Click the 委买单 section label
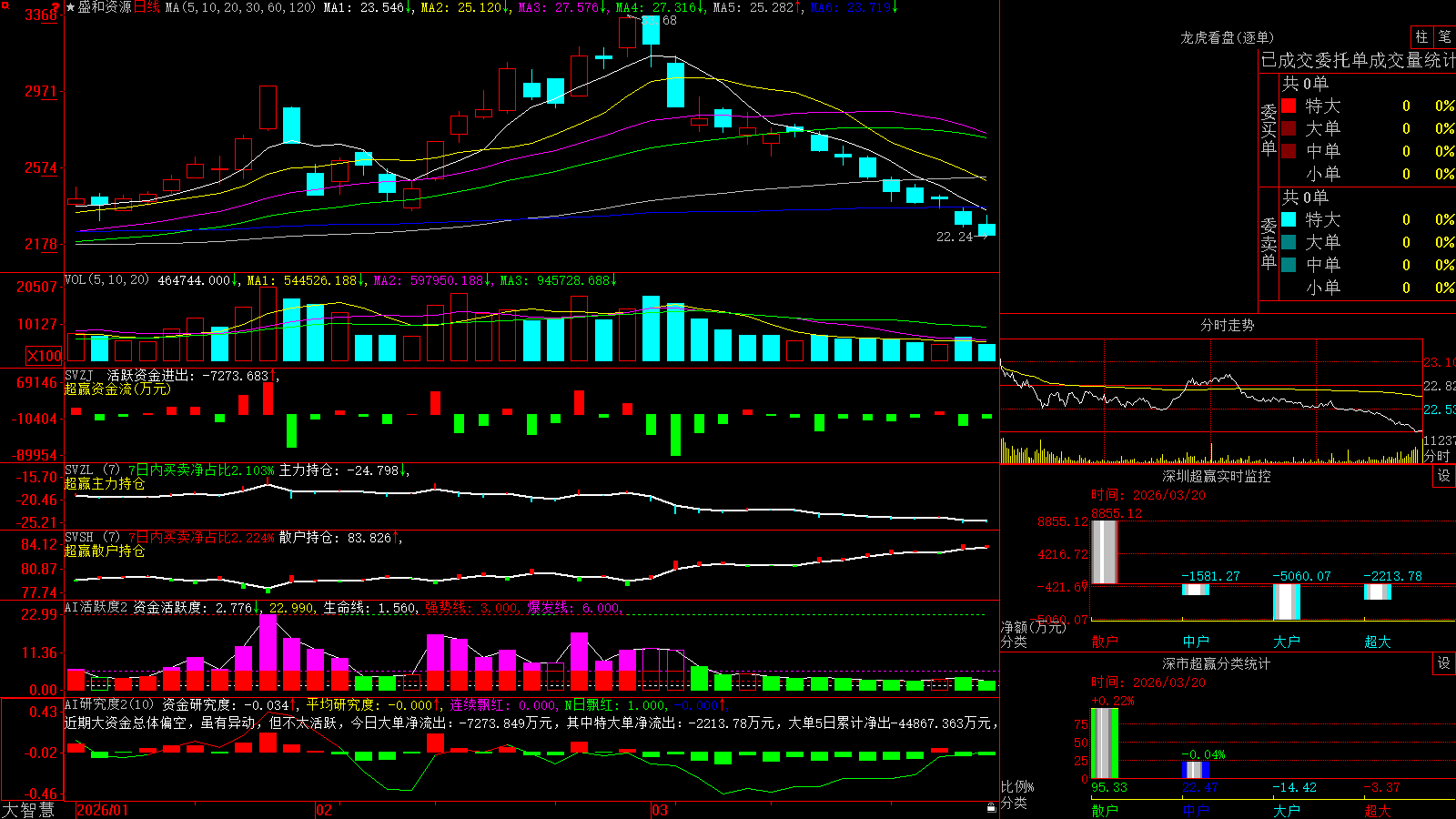Screen dimensions: 1456x819 click(1269, 129)
